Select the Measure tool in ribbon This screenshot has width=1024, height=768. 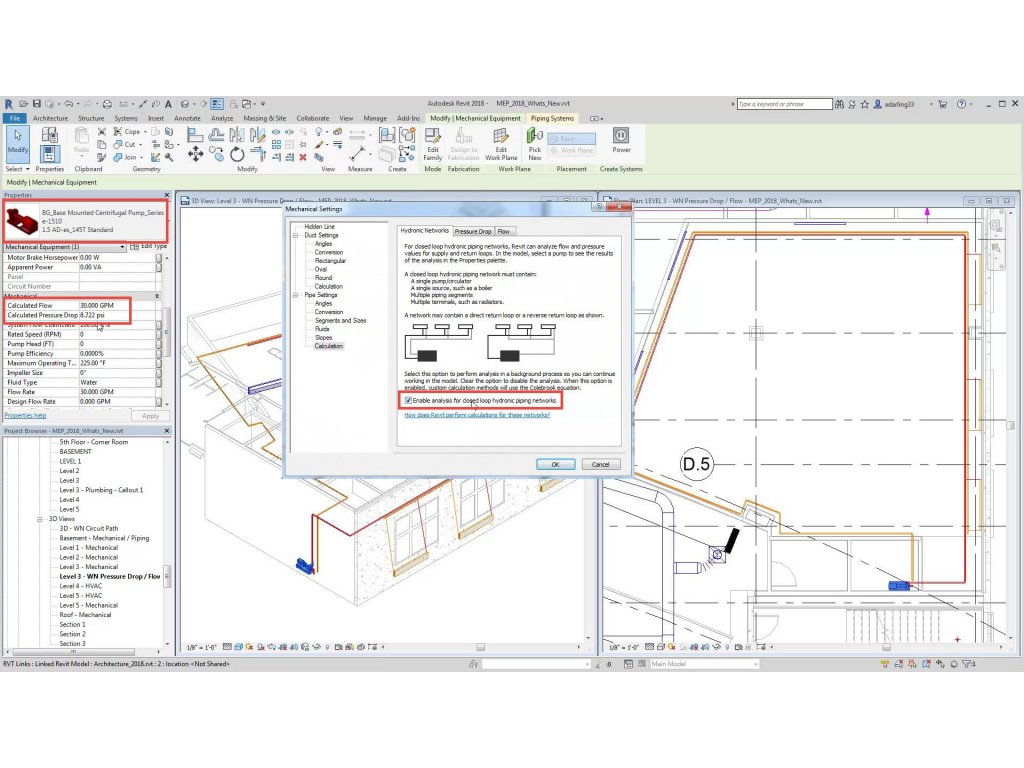357,154
